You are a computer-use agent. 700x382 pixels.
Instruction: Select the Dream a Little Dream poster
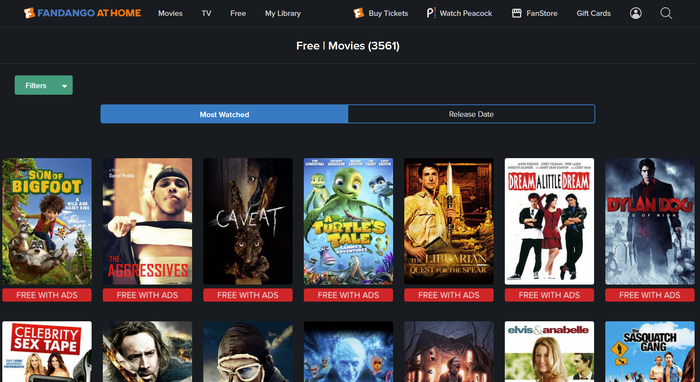click(549, 221)
